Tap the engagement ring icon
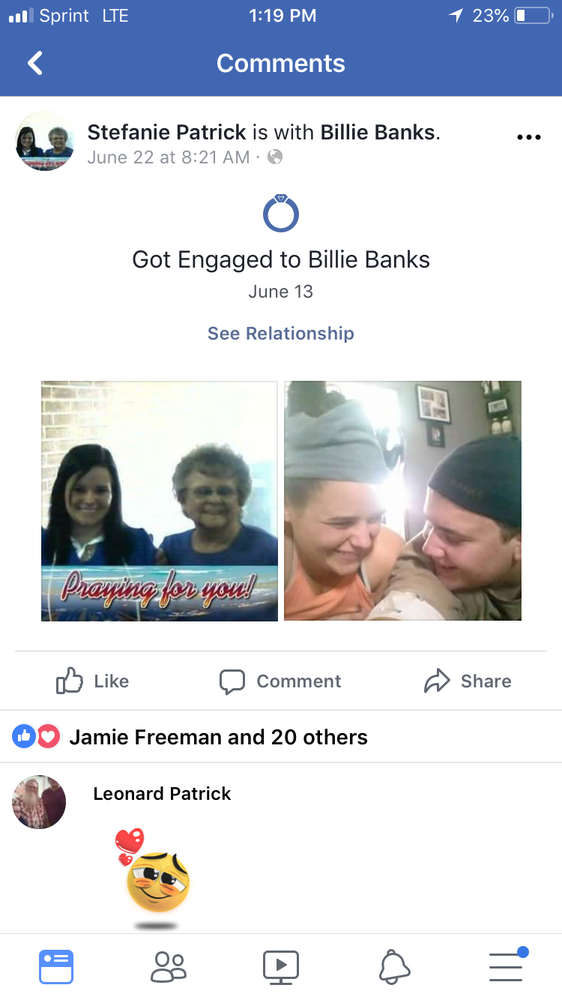 [x=281, y=212]
